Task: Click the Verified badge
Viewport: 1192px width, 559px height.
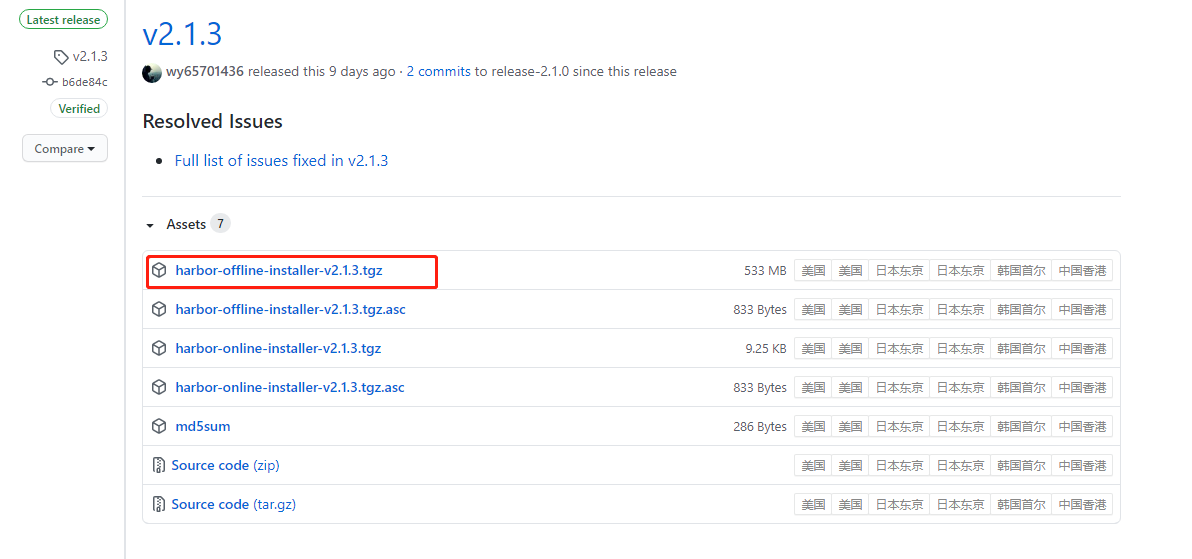Action: point(79,109)
